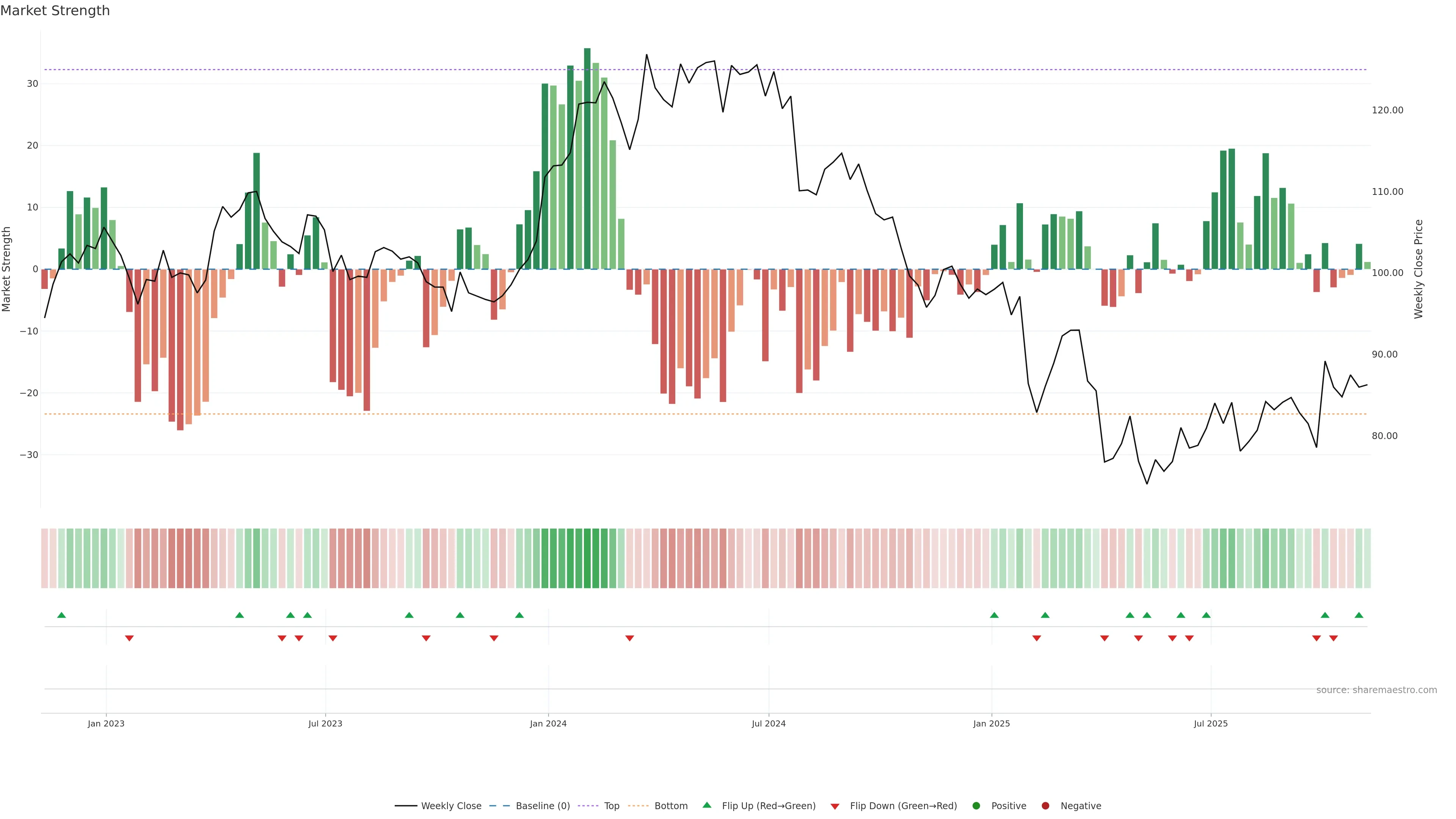Click the last red flip-down triangle marker
The image size is (1456, 819).
click(1334, 638)
